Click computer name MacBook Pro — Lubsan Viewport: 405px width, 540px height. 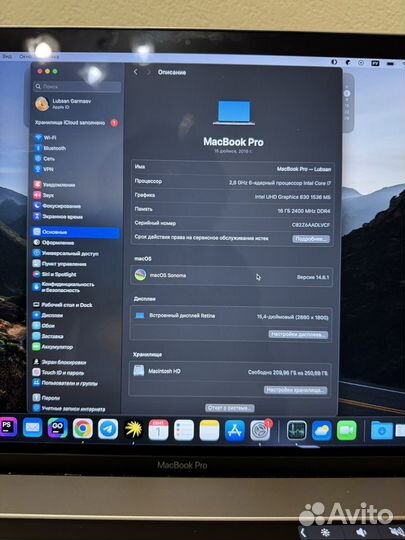[304, 169]
